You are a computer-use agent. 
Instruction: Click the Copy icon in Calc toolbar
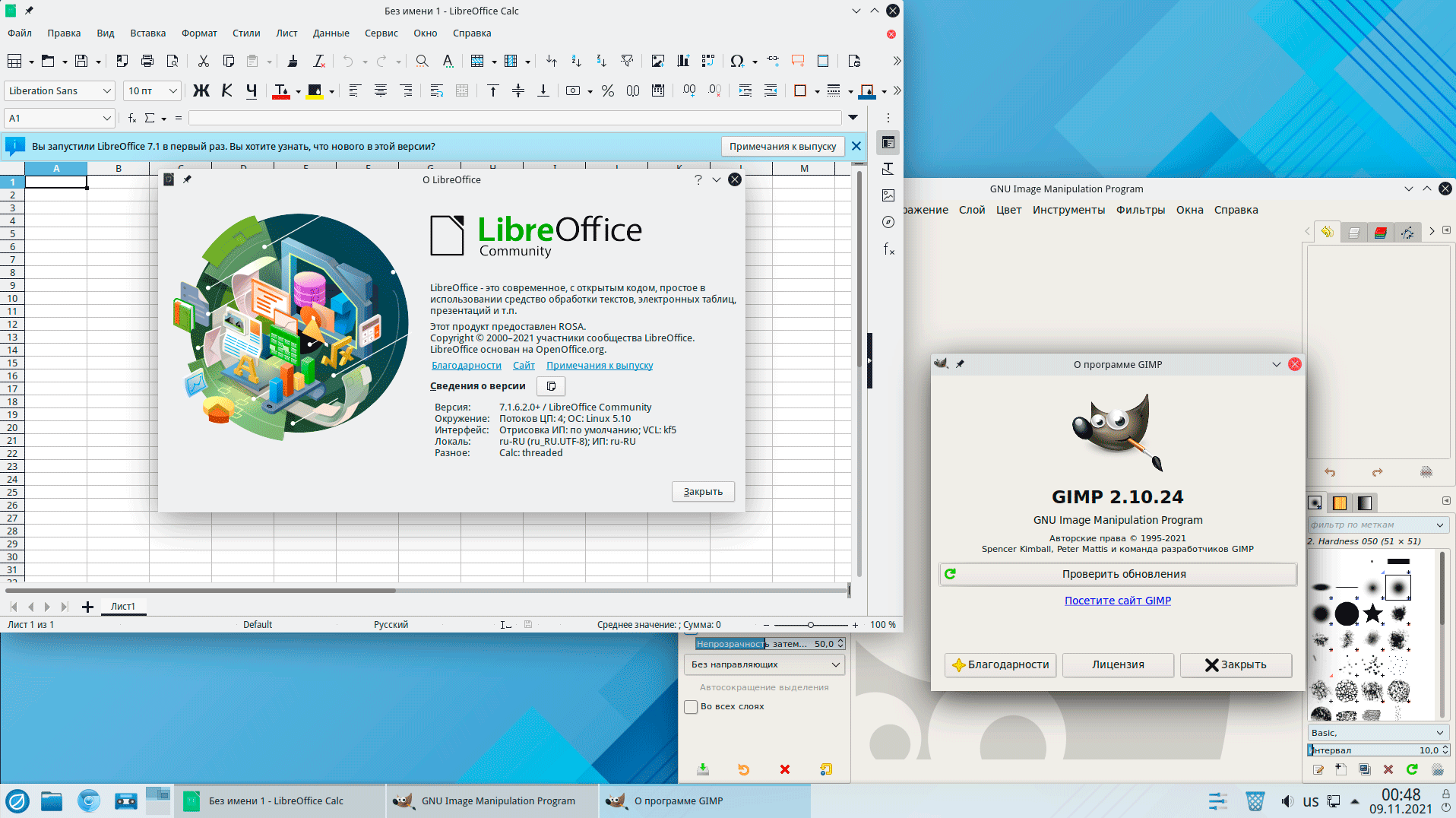228,61
